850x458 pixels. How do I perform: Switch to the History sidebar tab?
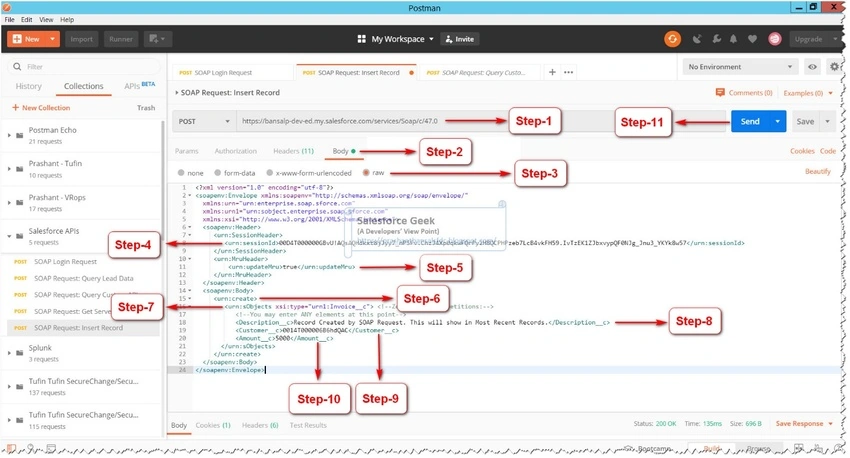point(28,86)
